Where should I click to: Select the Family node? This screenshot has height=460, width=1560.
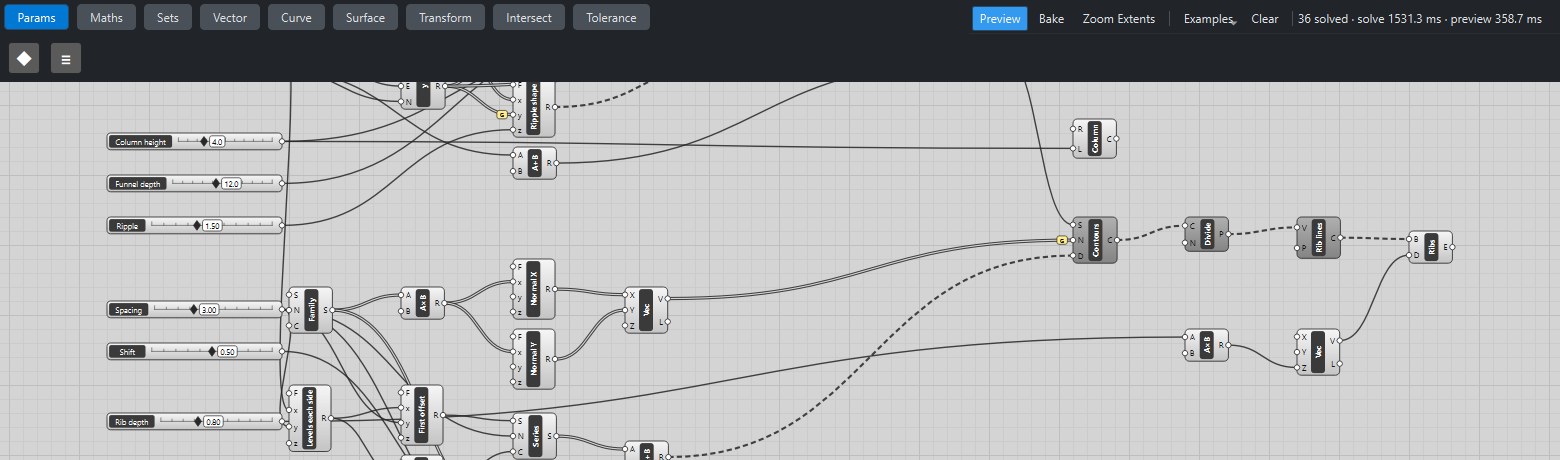311,310
